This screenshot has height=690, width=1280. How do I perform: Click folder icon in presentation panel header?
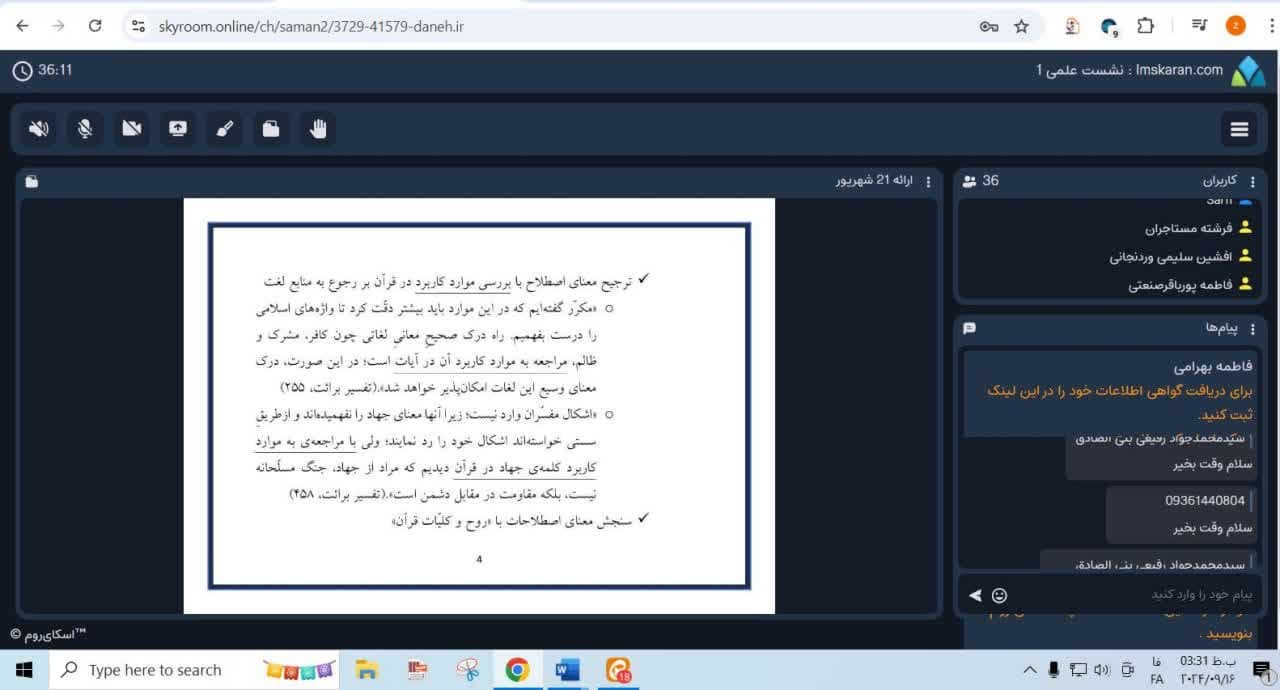tap(33, 181)
